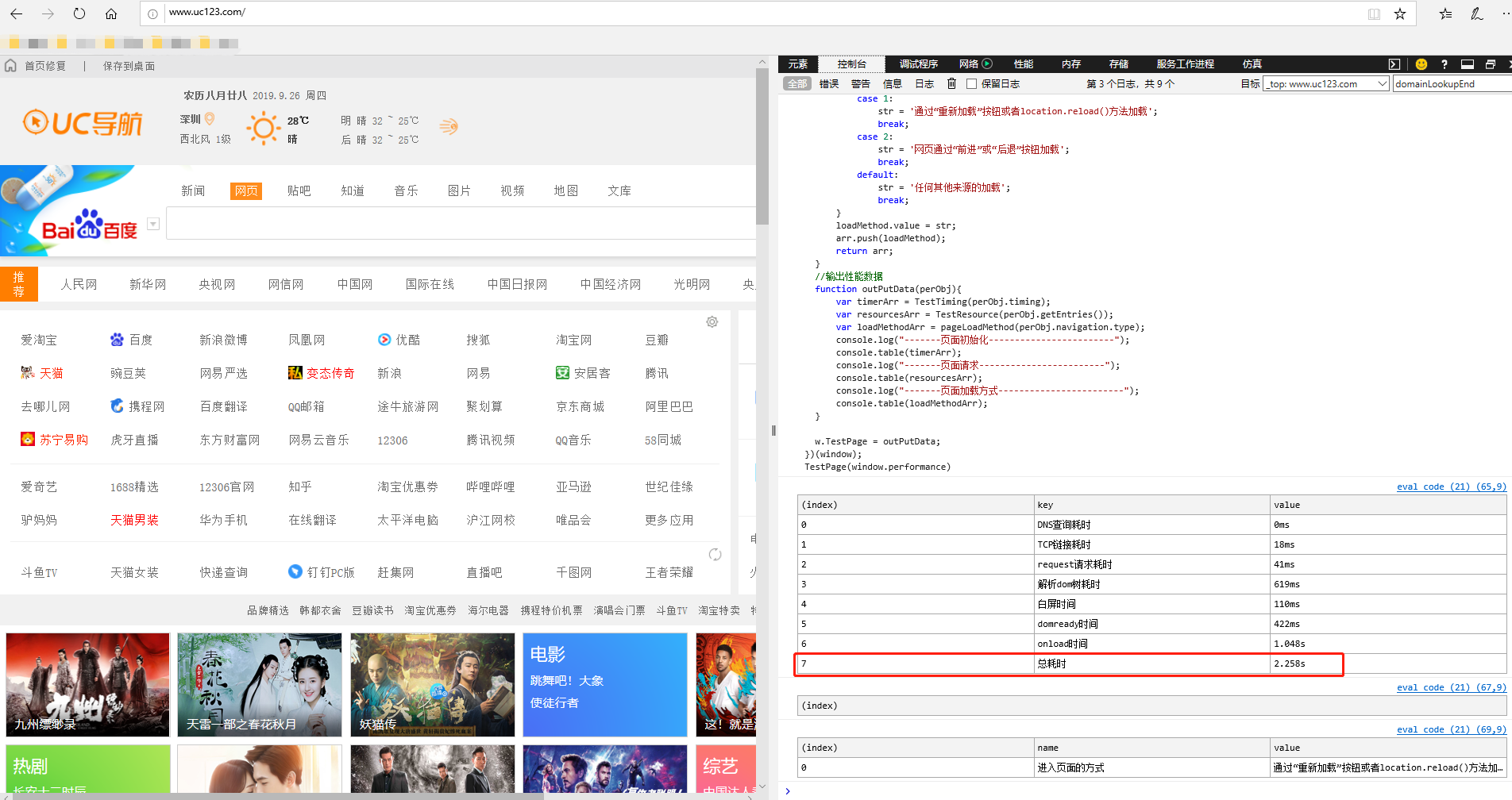Filter console to 信息 messages
Screen dimensions: 1512x800
(893, 83)
